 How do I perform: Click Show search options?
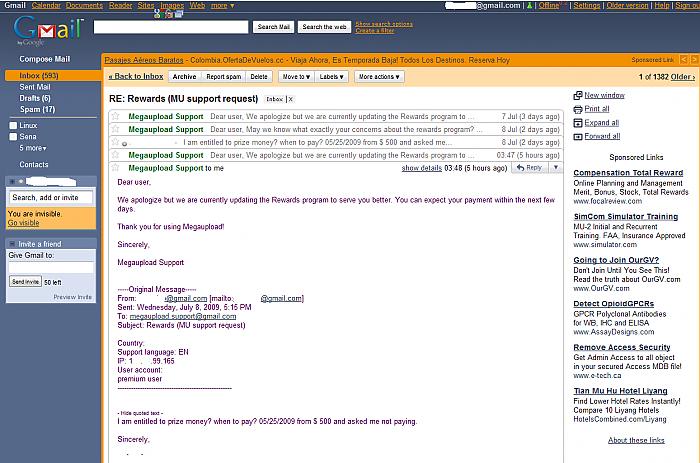click(384, 24)
